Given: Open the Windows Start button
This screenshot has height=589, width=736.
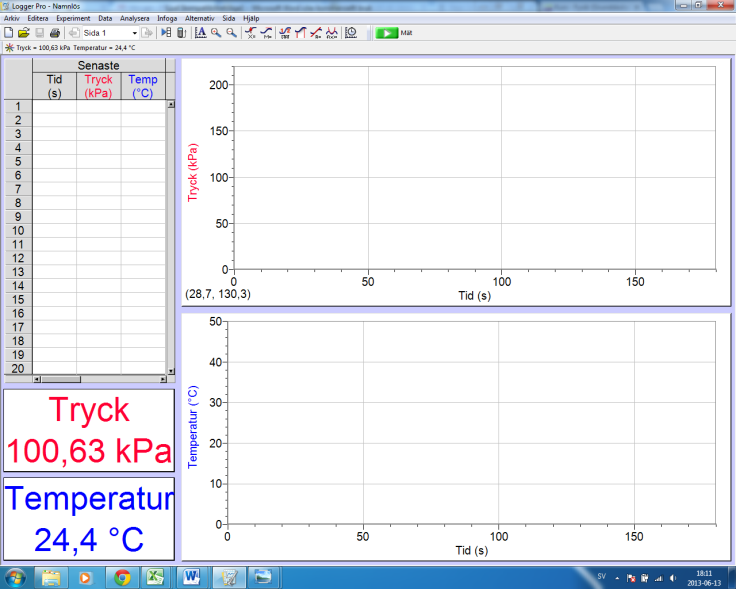Looking at the screenshot, I should click(15, 577).
